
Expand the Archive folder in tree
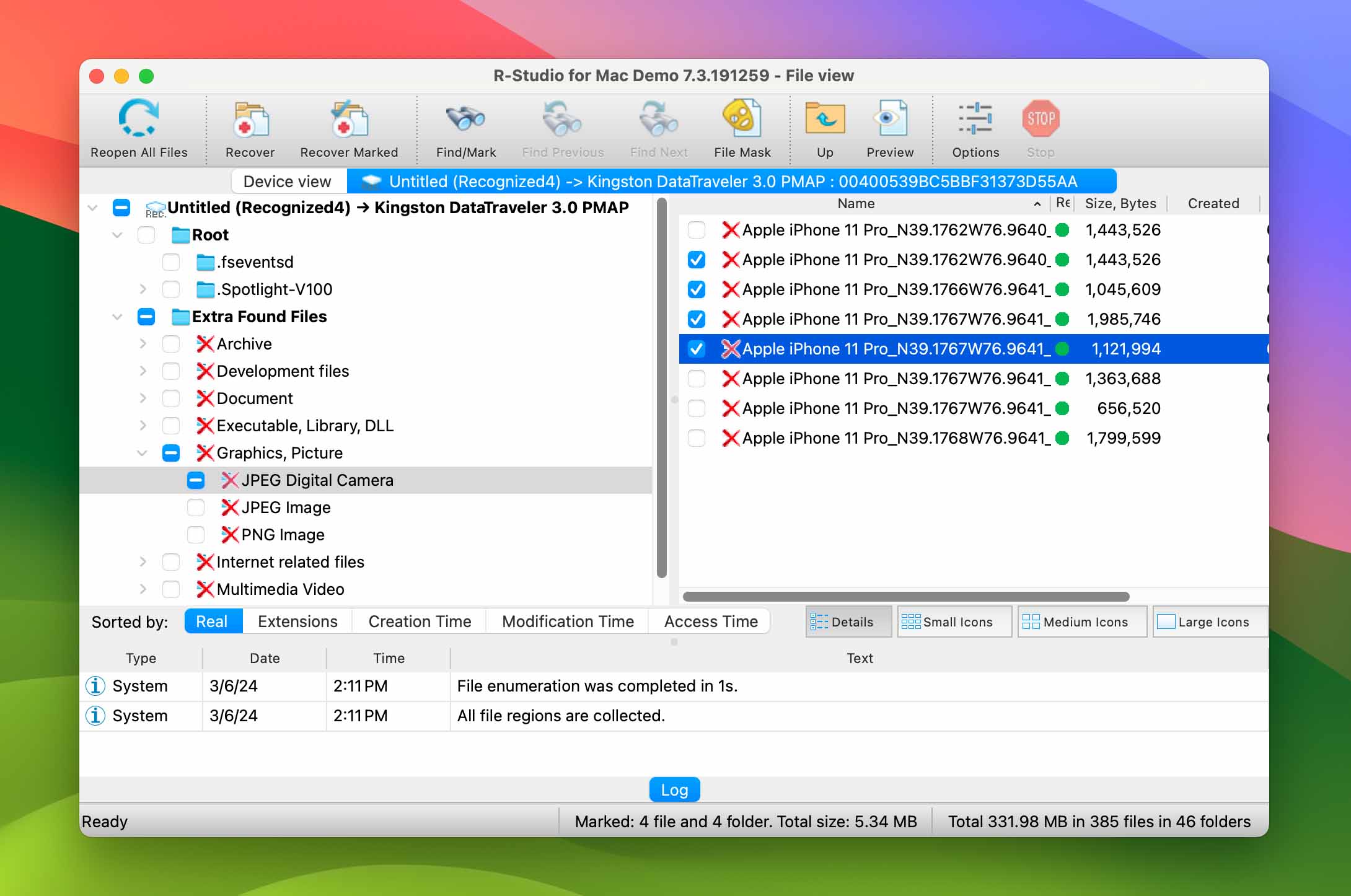point(141,344)
